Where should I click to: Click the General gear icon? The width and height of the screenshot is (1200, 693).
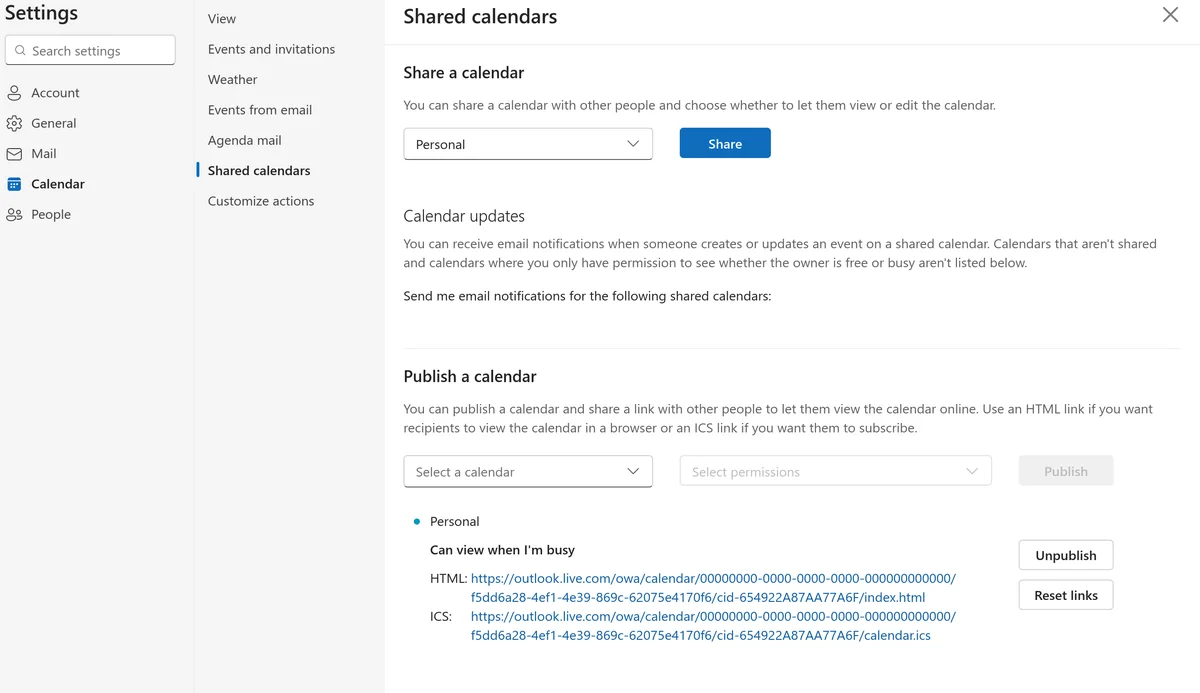16,122
